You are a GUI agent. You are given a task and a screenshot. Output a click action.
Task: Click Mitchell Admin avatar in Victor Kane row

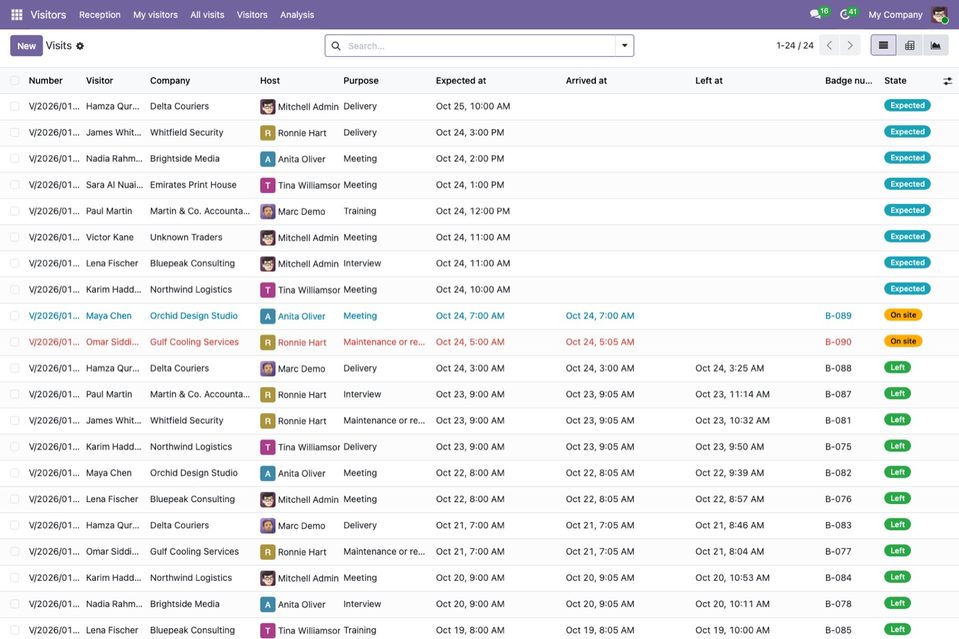(267, 237)
